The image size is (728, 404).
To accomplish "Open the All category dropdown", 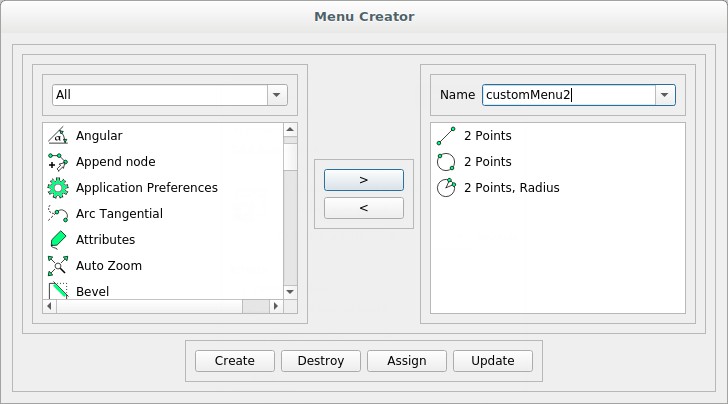I will [x=170, y=95].
